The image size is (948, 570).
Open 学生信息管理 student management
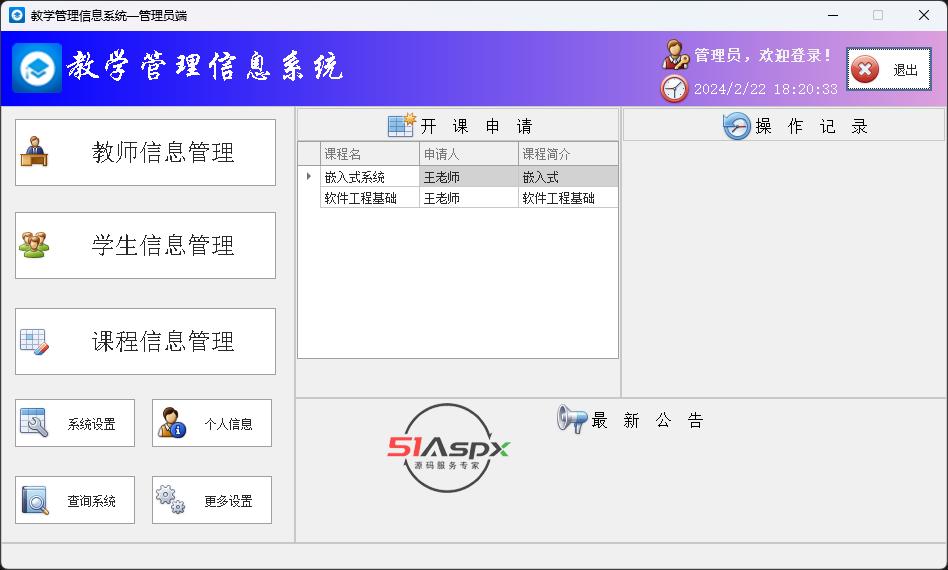point(145,245)
